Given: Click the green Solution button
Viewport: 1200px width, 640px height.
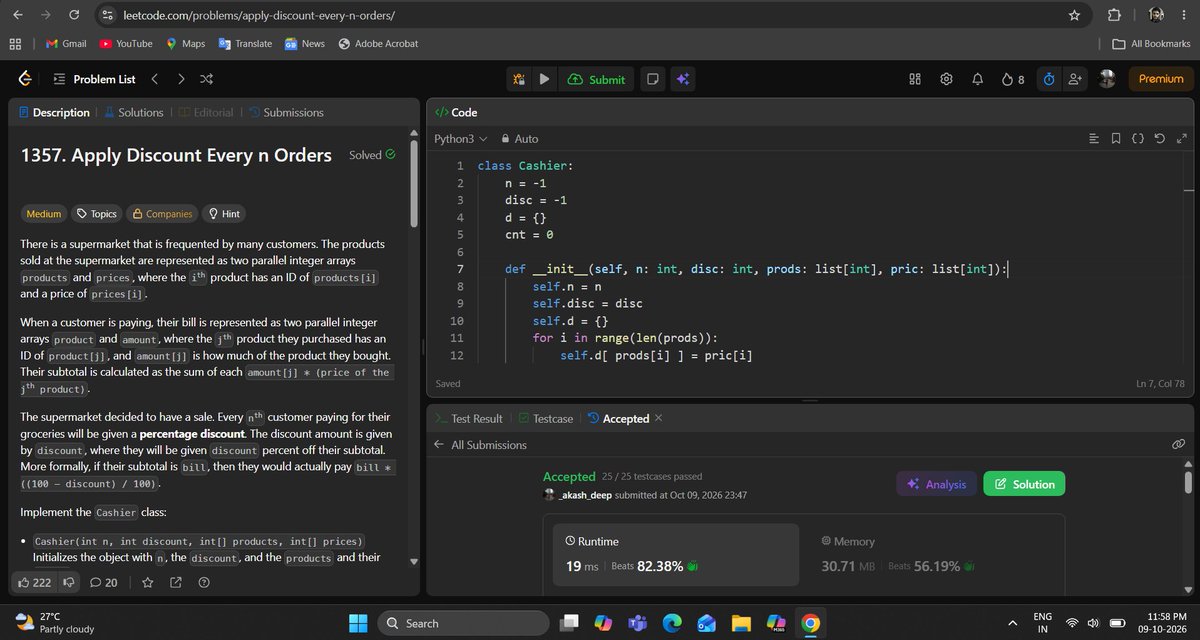Looking at the screenshot, I should [x=1024, y=484].
